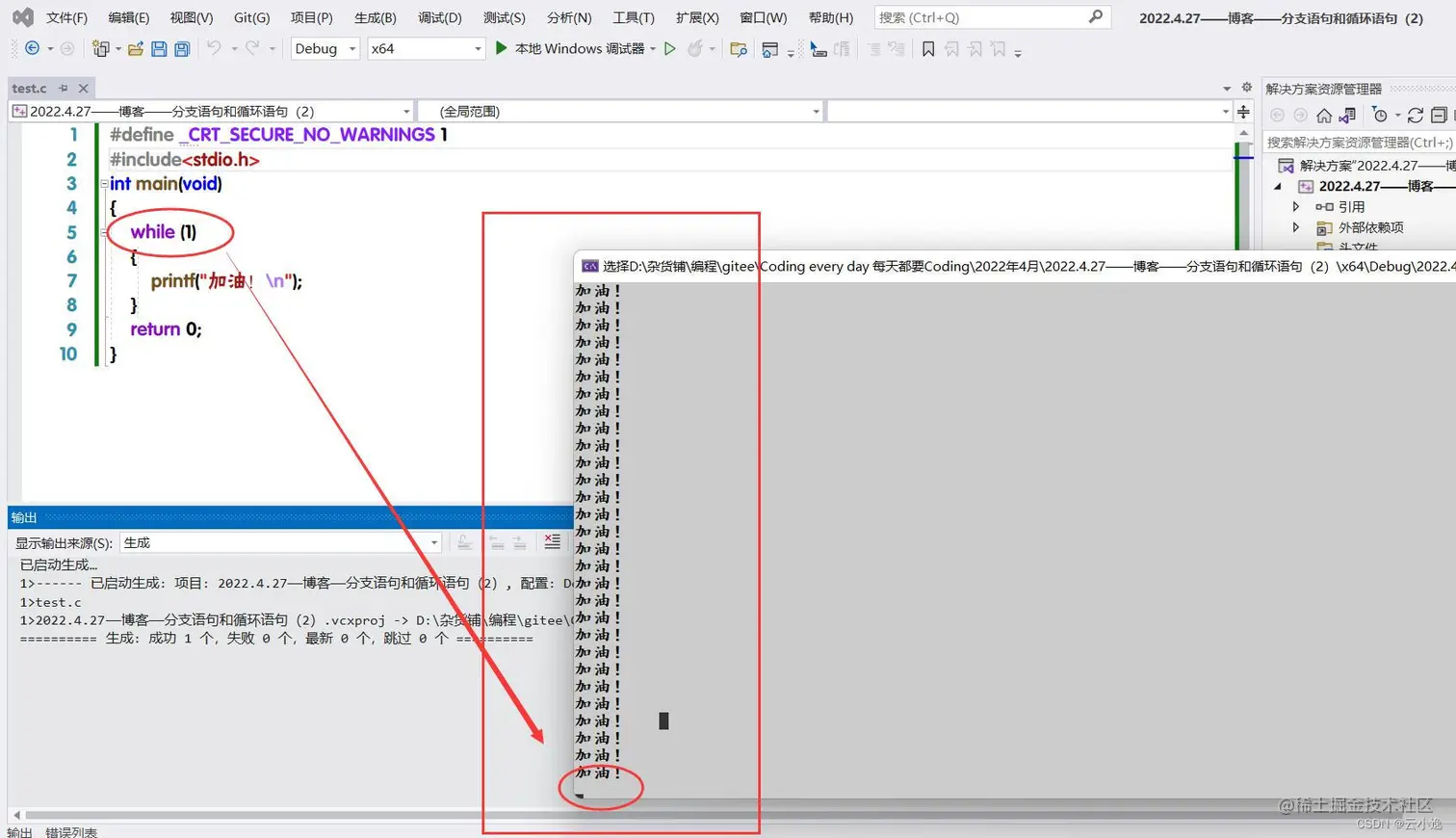Click the editor tab settings gear icon
The image size is (1456, 838).
tap(1247, 88)
